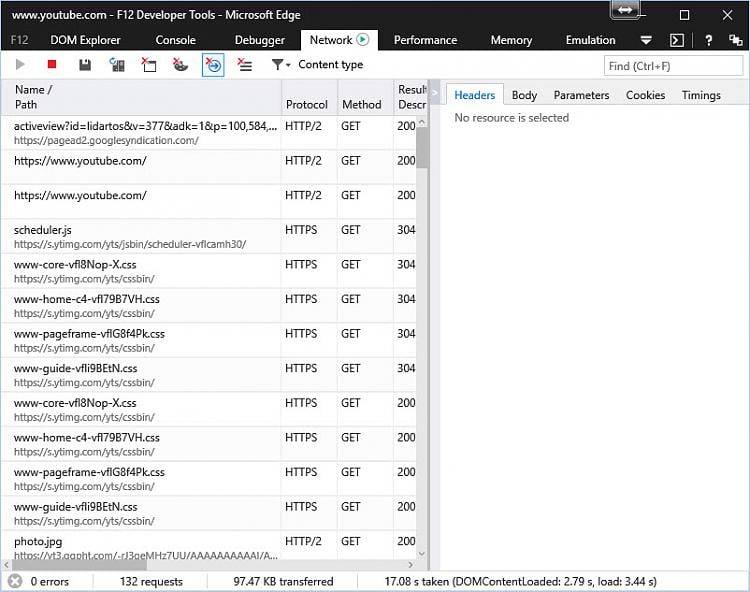Viewport: 750px width, 592px height.
Task: Open the Cookies details tab
Action: click(x=645, y=95)
